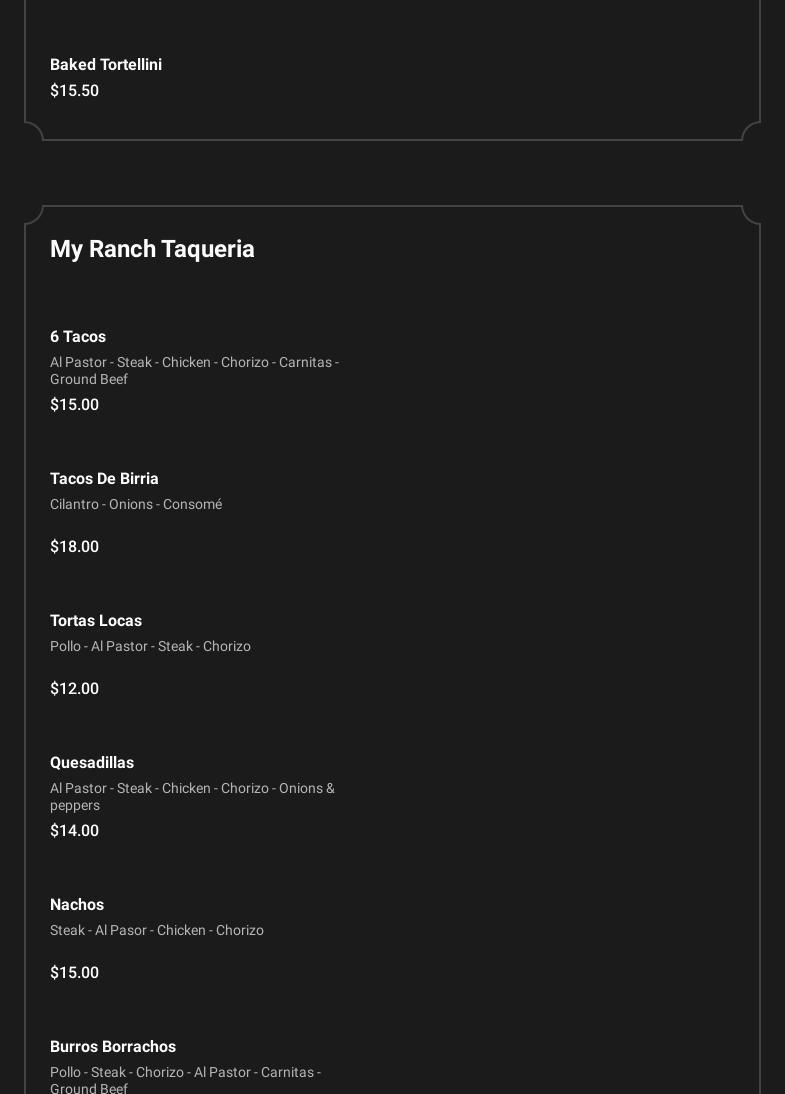Click the $15.00 price under 6 Tacos
The height and width of the screenshot is (1094, 785).
tap(74, 405)
